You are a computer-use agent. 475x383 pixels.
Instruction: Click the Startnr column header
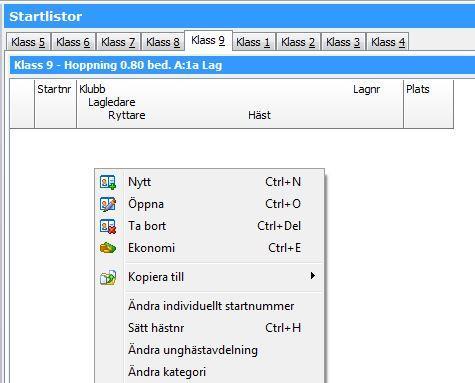(55, 104)
